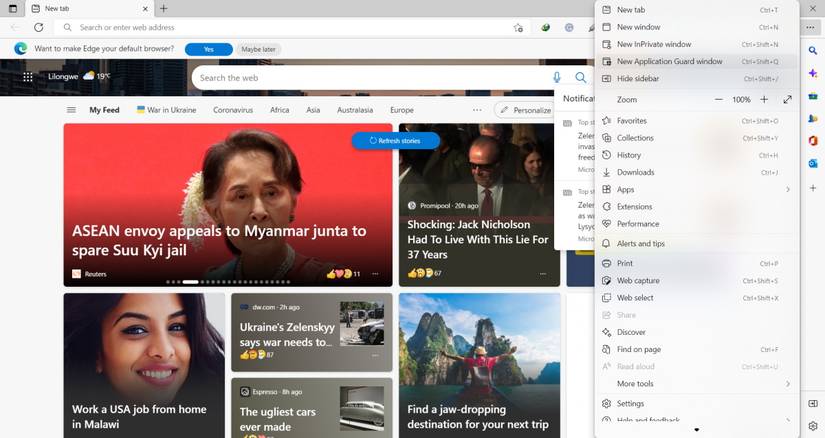The width and height of the screenshot is (825, 438).
Task: Click the web search magnifier icon
Action: 580,77
